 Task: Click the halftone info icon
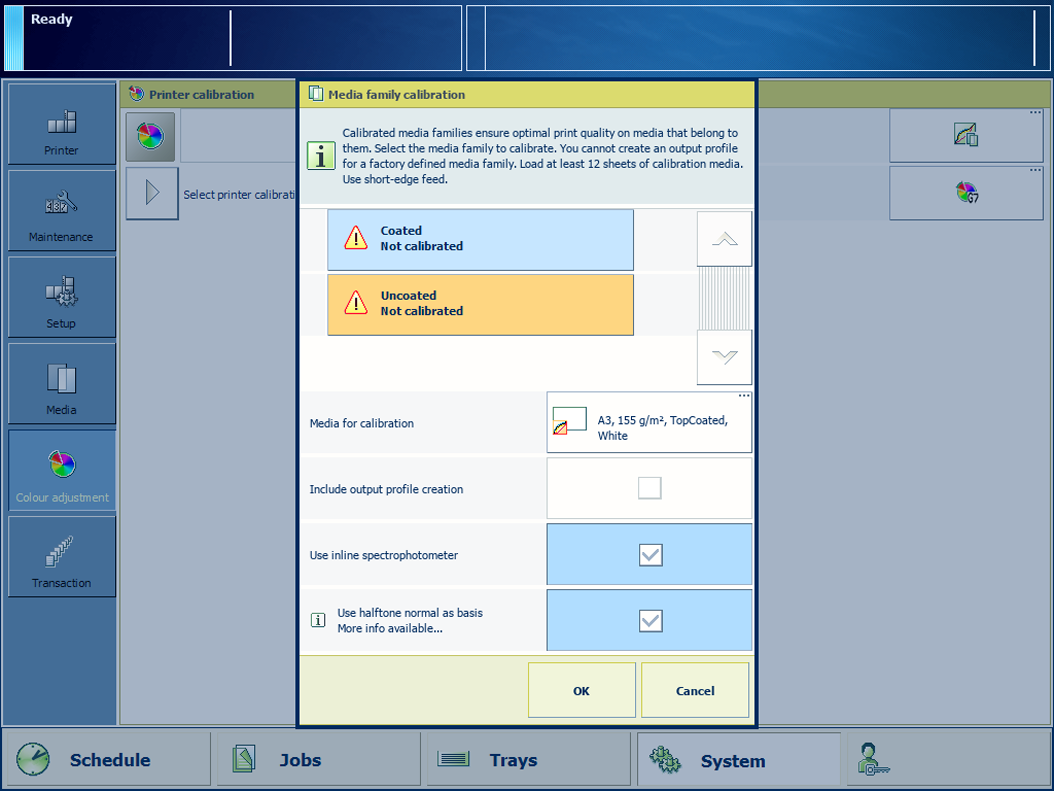click(x=318, y=620)
